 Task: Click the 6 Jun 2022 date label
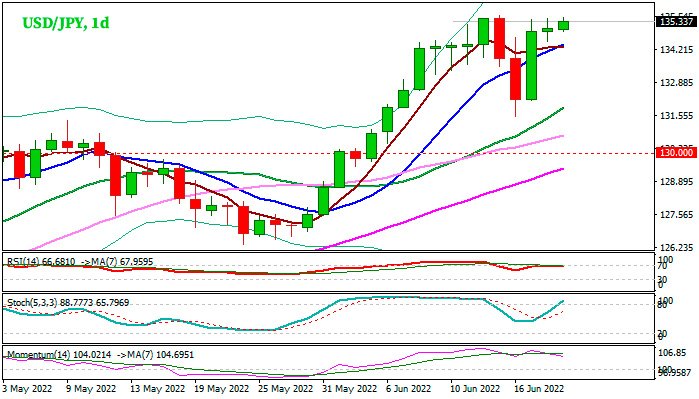[409, 389]
